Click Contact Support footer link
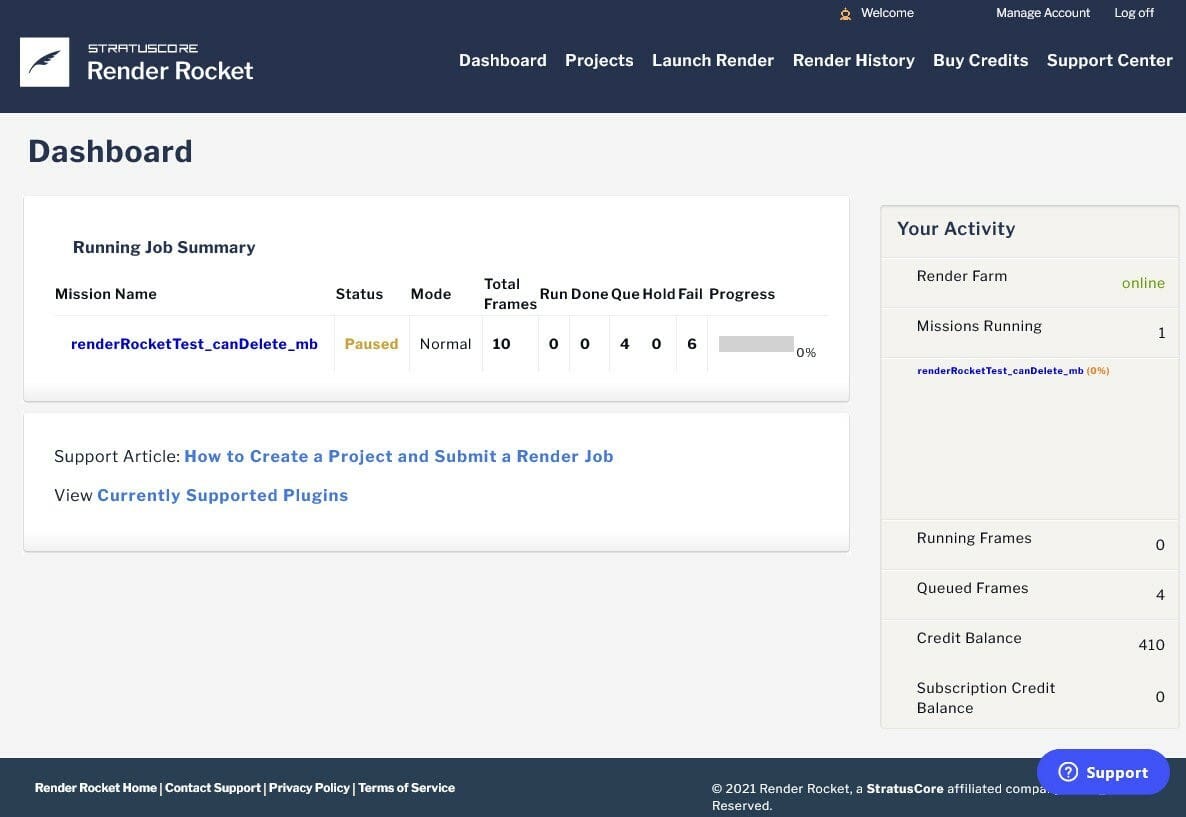This screenshot has height=817, width=1186. tap(213, 787)
